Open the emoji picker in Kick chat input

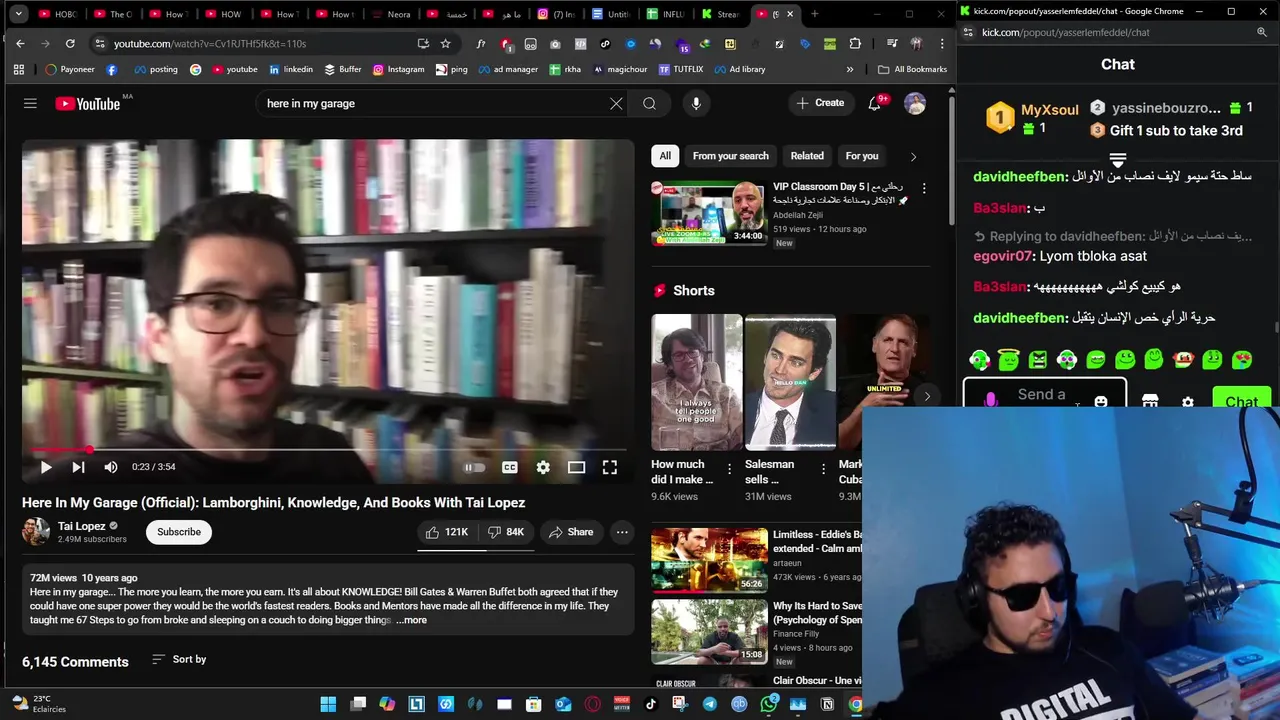click(x=1101, y=401)
